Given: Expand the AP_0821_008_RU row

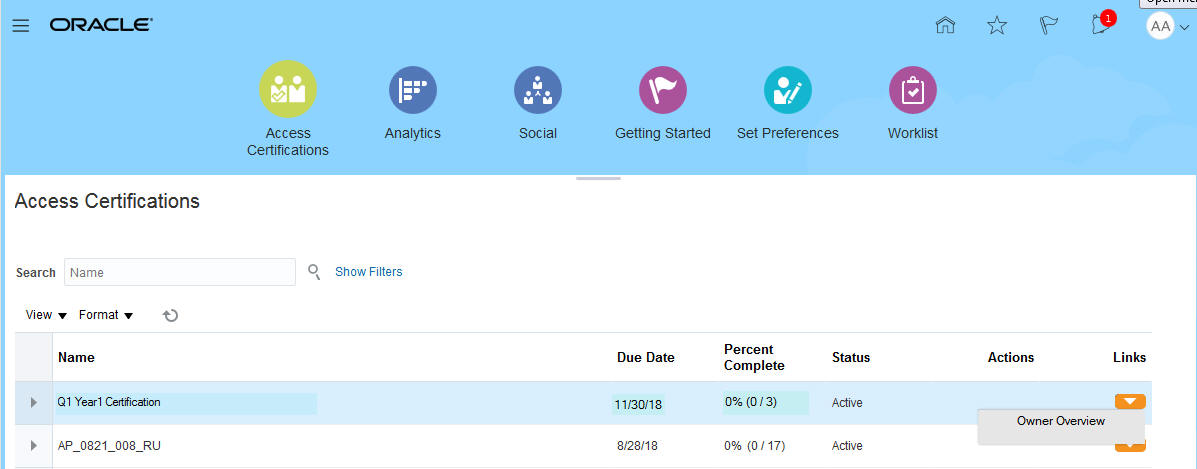Looking at the screenshot, I should coord(34,446).
